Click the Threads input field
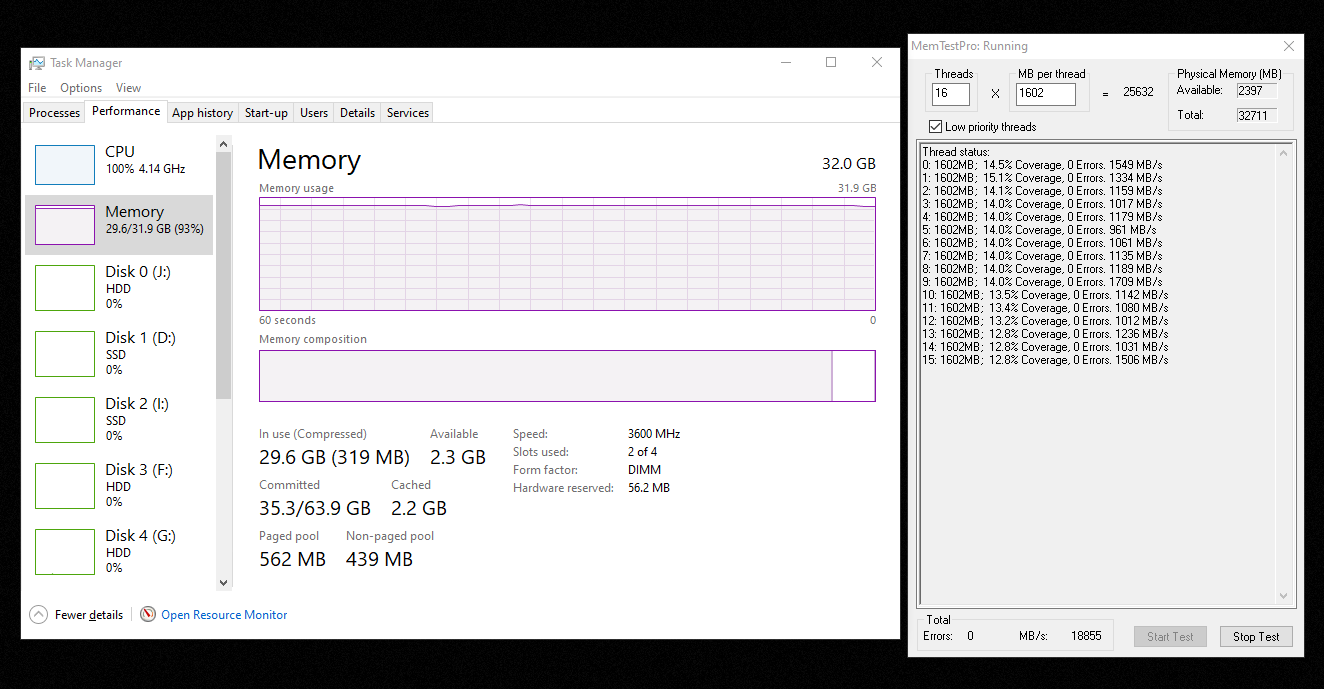 tap(950, 94)
